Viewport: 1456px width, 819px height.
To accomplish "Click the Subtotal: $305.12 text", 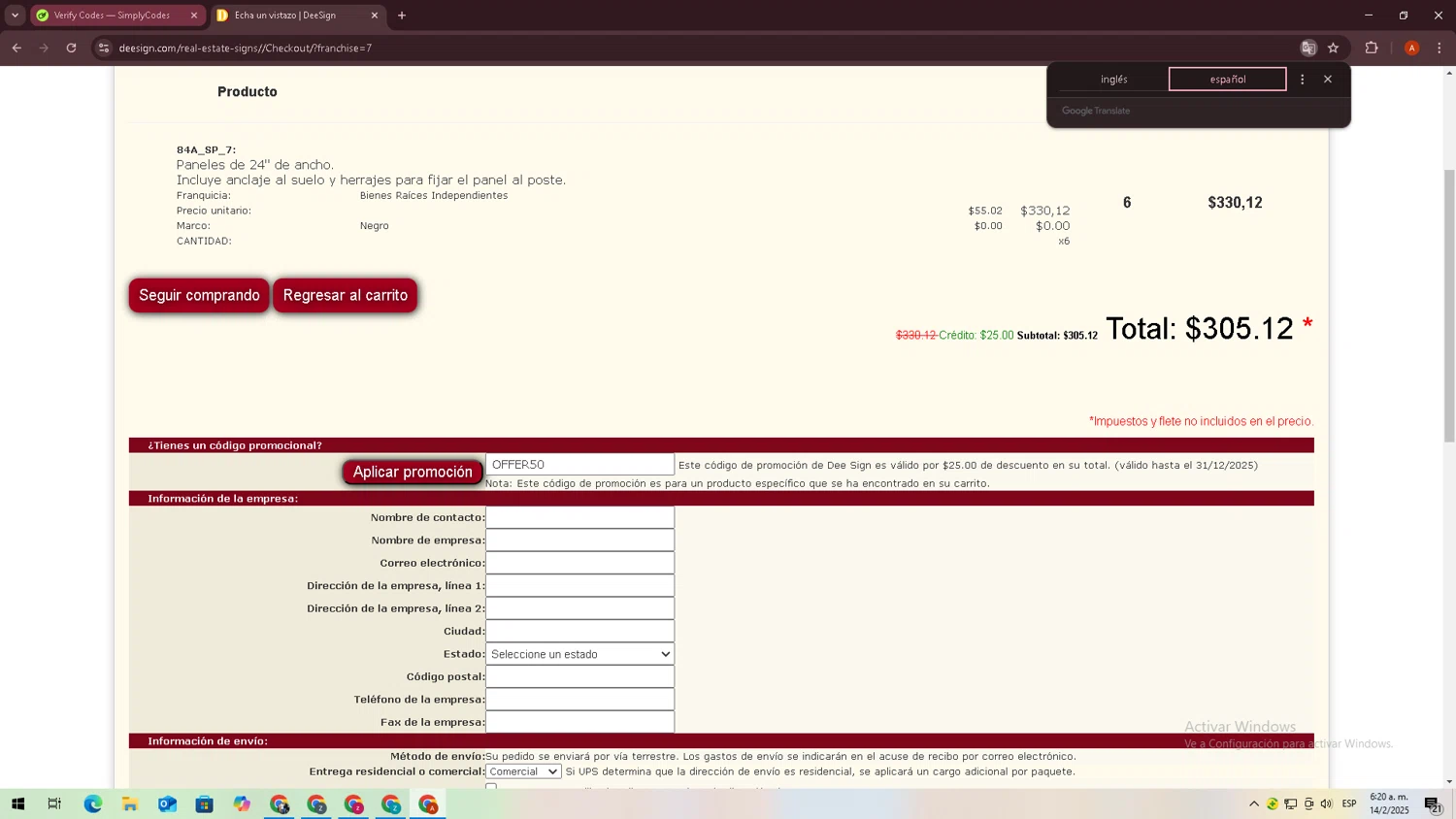I will (1057, 336).
